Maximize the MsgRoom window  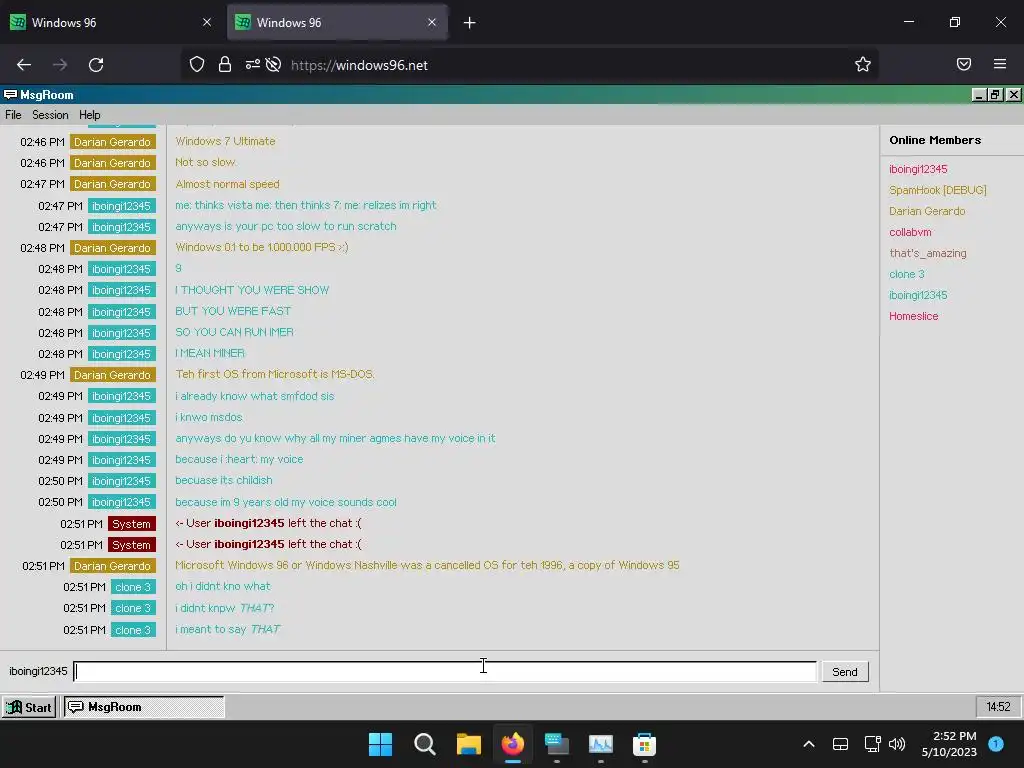(x=995, y=95)
